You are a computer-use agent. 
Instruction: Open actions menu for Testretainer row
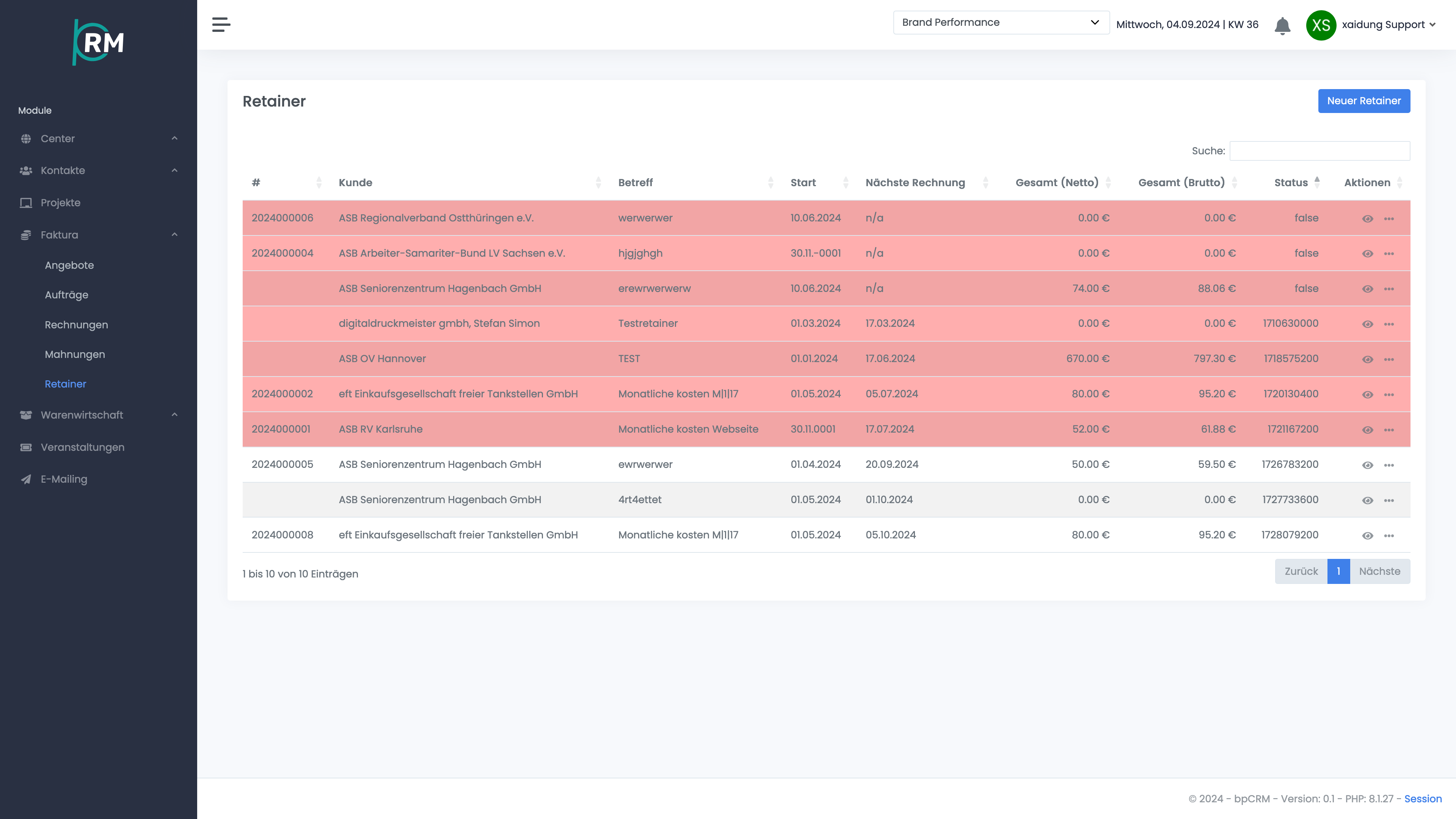(x=1389, y=324)
